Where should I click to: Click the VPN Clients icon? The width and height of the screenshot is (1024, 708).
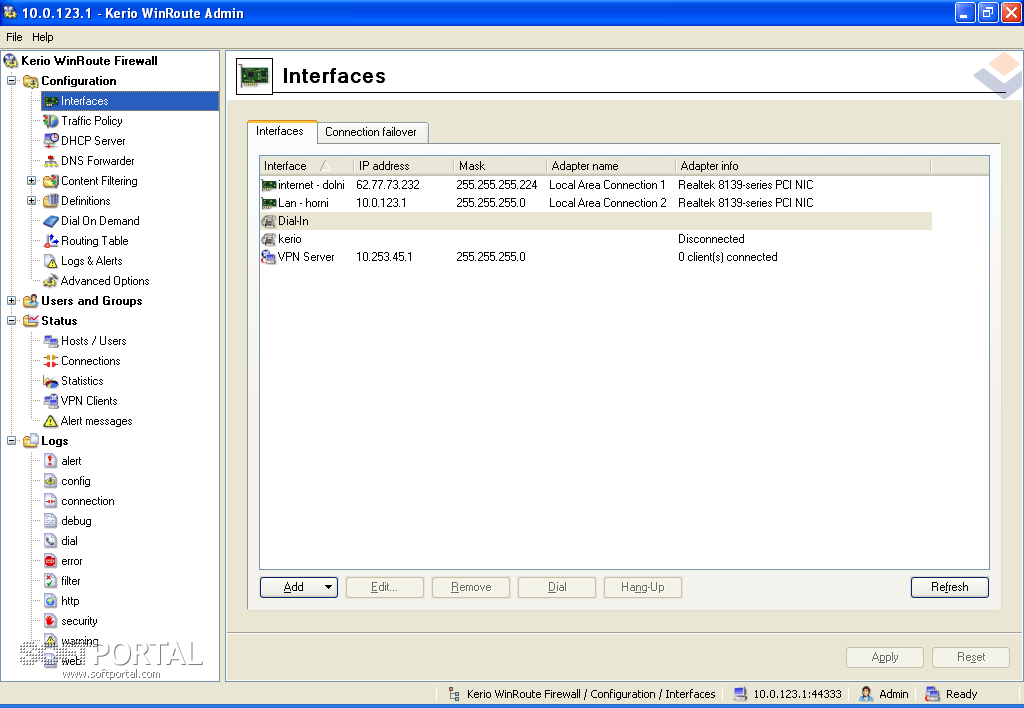(x=51, y=401)
